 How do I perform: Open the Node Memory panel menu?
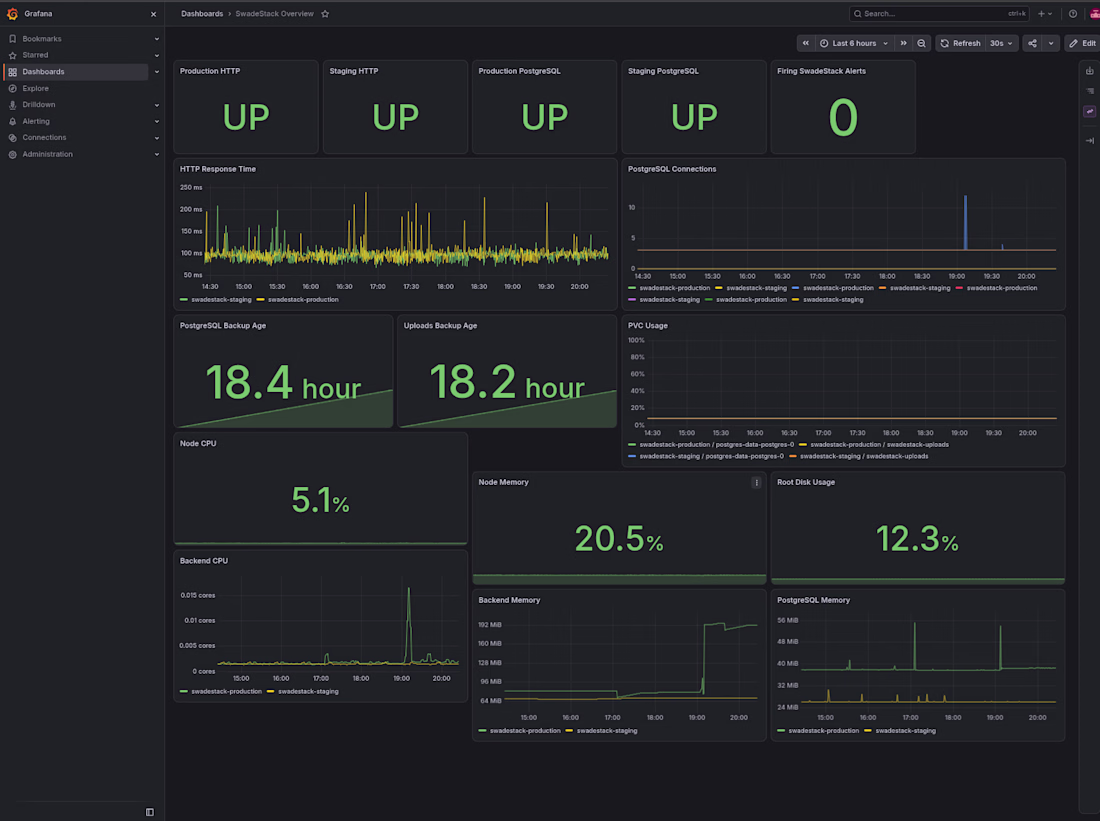coord(756,483)
